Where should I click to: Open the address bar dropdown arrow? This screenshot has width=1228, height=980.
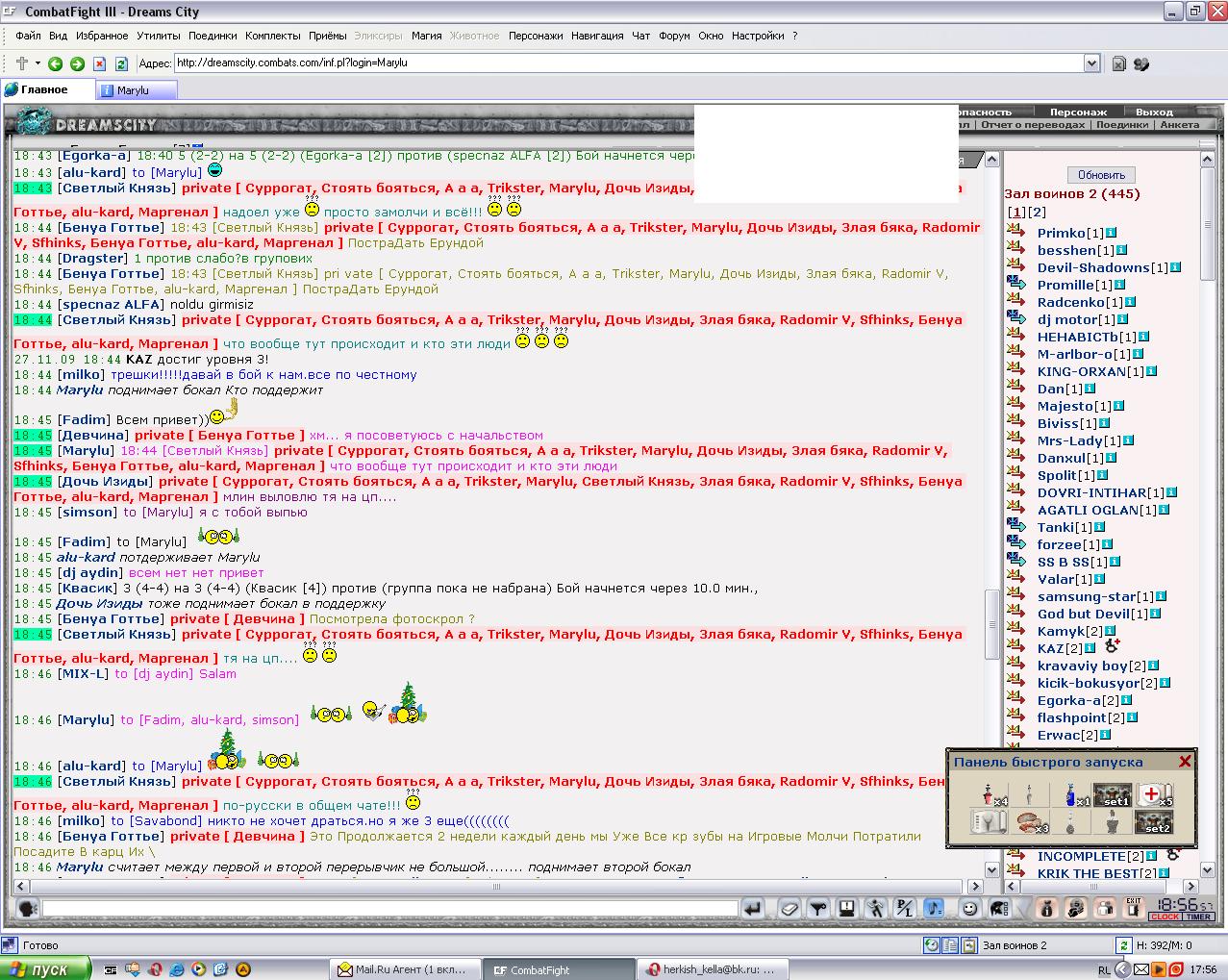(1091, 63)
